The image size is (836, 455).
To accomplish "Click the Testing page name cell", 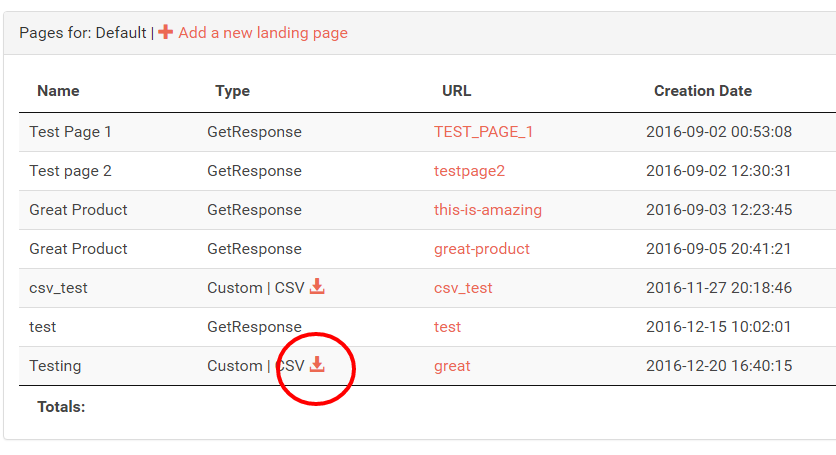I will [x=55, y=366].
